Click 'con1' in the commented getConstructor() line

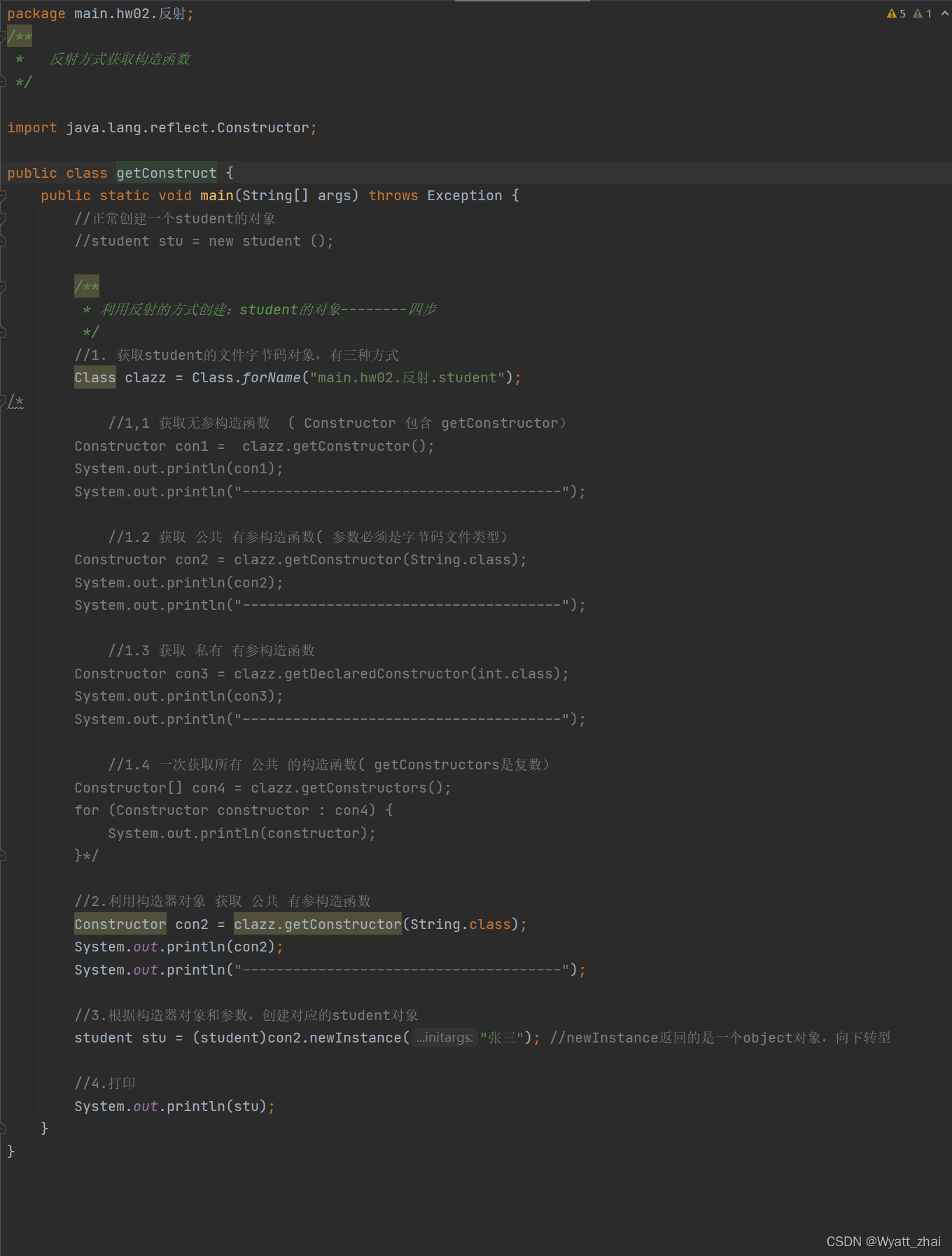pos(192,446)
